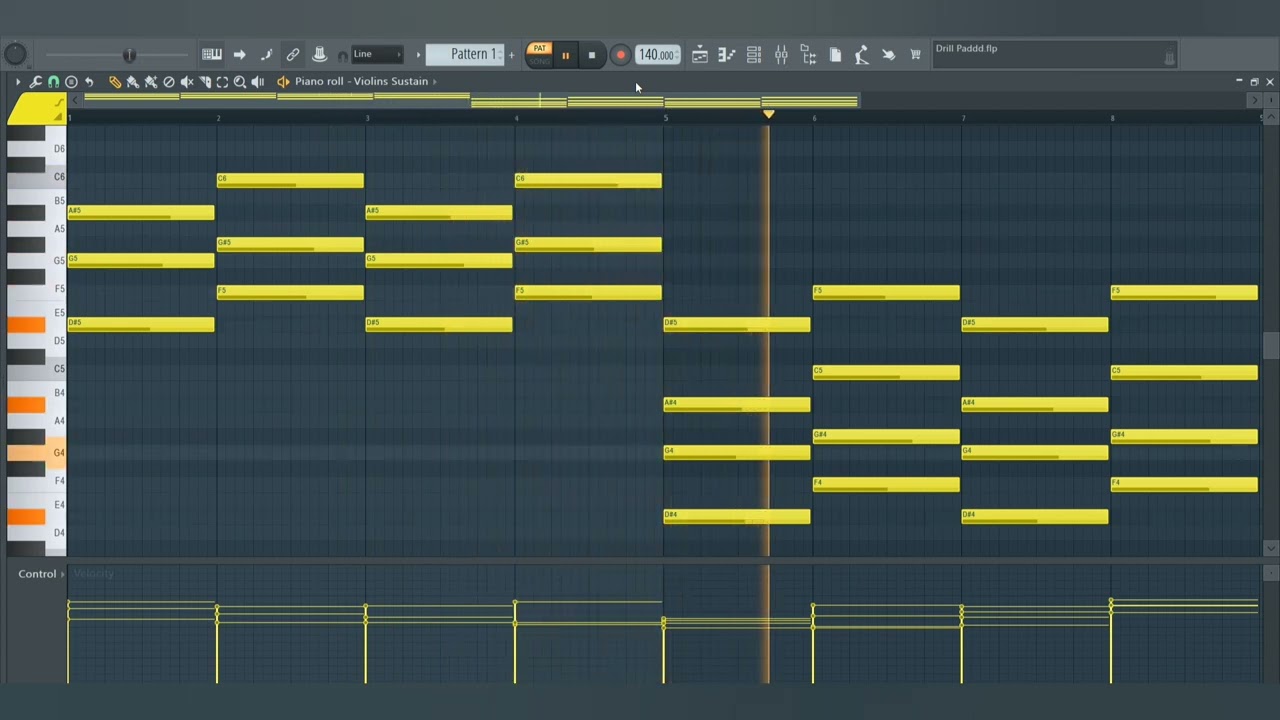The image size is (1280, 720).
Task: Toggle note/clip grouping link icon
Action: (293, 55)
